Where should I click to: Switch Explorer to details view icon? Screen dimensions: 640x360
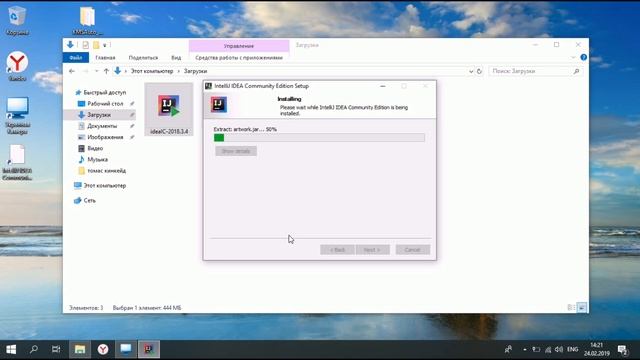click(571, 308)
